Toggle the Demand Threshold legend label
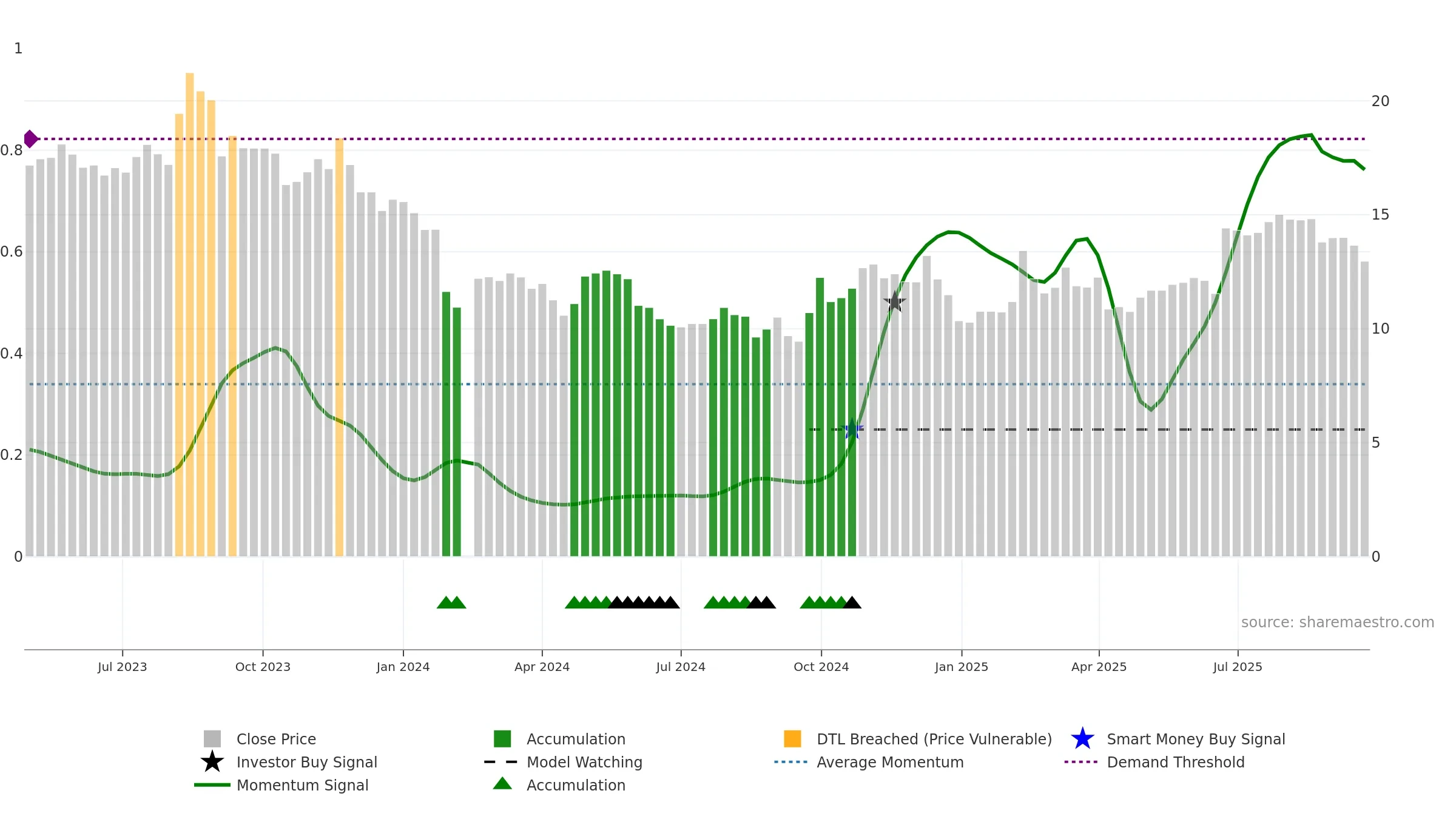The height and width of the screenshot is (819, 1456). coord(1176,762)
